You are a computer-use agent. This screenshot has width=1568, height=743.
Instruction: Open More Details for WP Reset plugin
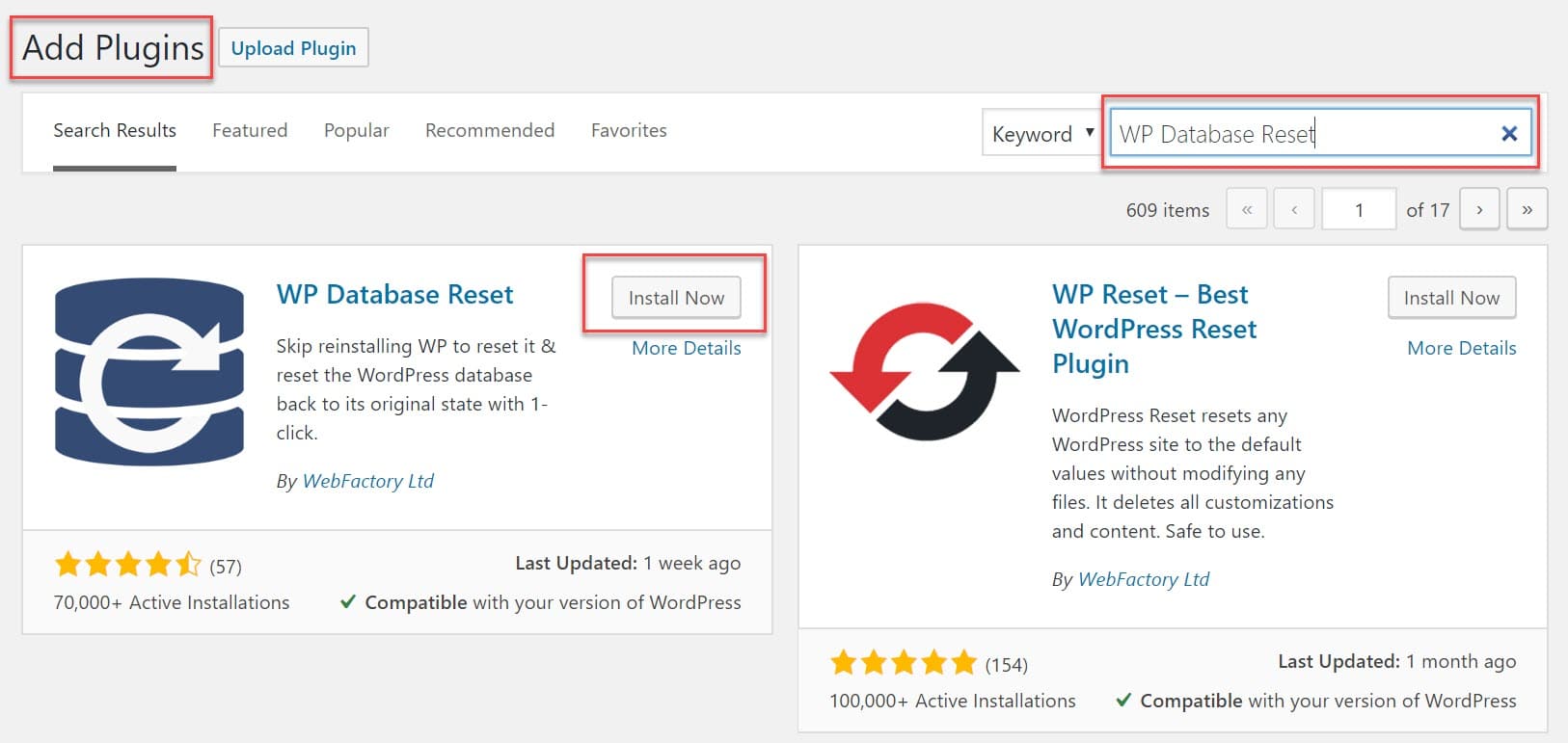pyautogui.click(x=1462, y=348)
